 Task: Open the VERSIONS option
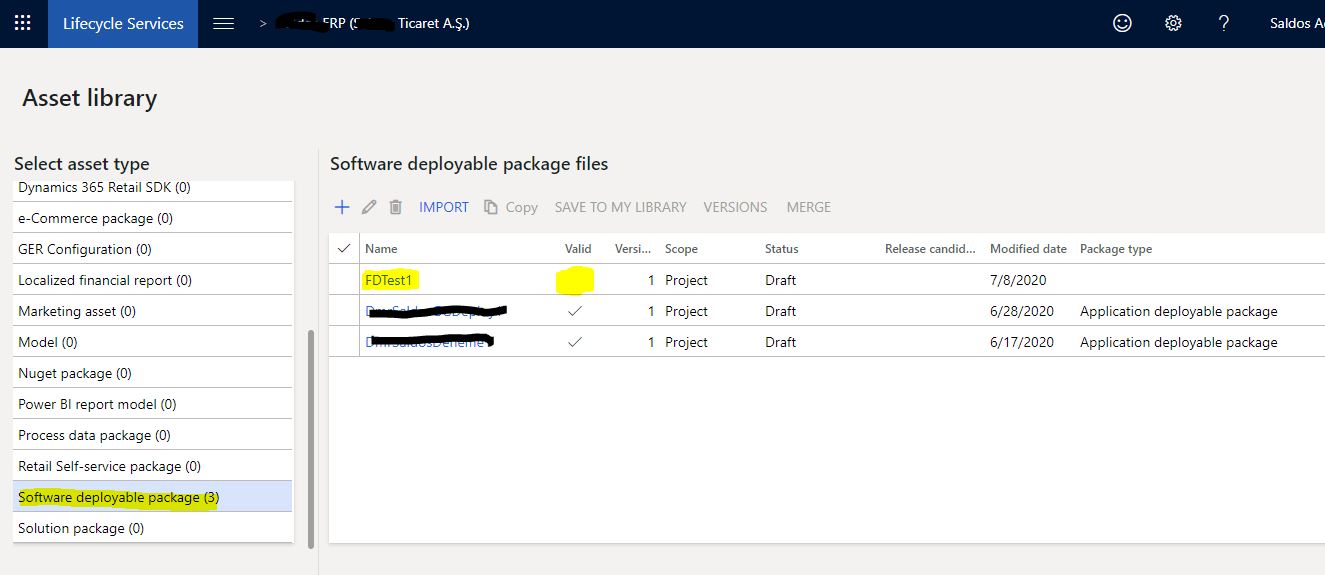click(x=735, y=207)
